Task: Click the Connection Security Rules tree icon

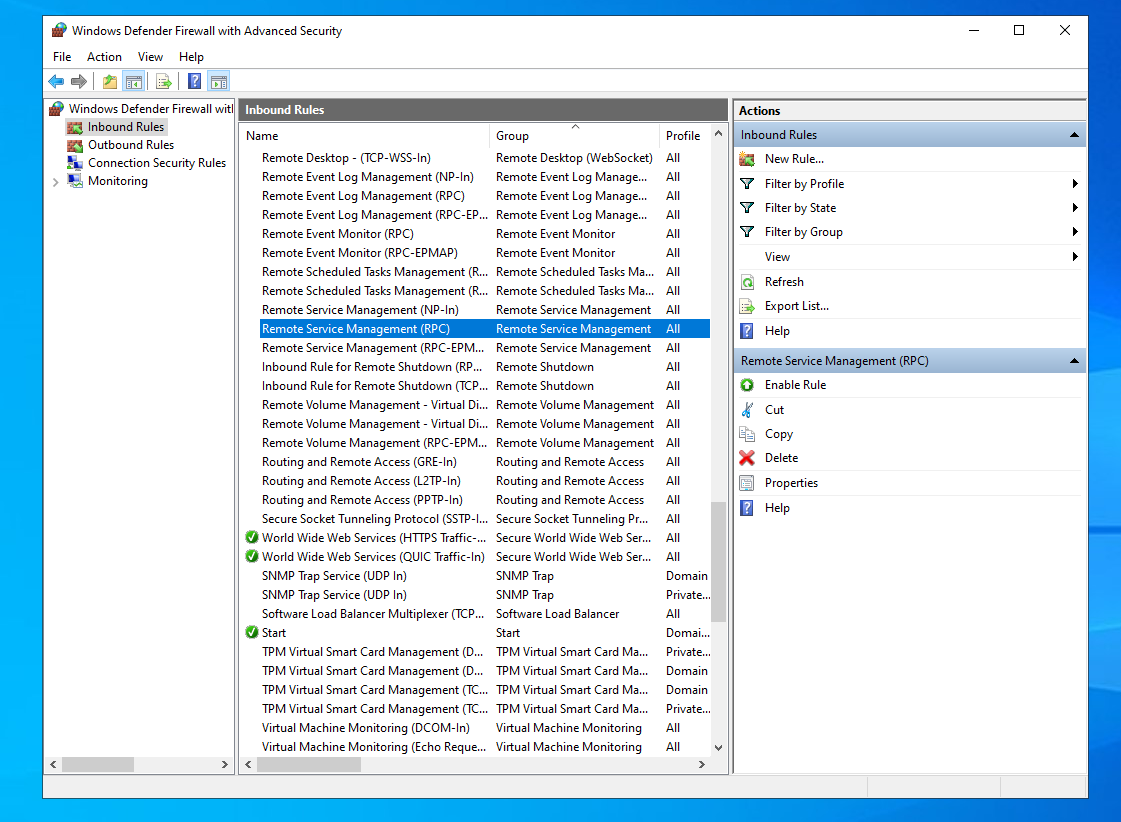Action: [x=75, y=163]
